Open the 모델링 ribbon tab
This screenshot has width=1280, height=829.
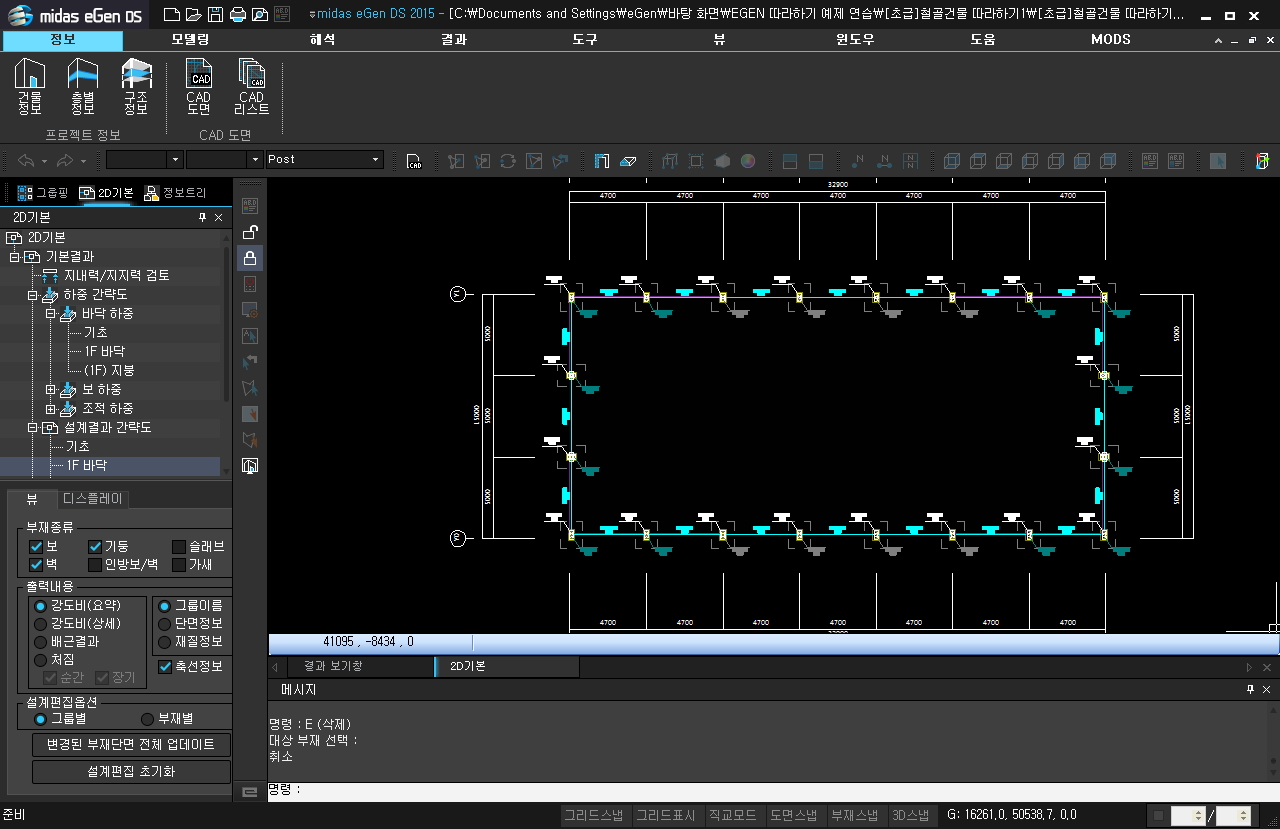tap(190, 40)
